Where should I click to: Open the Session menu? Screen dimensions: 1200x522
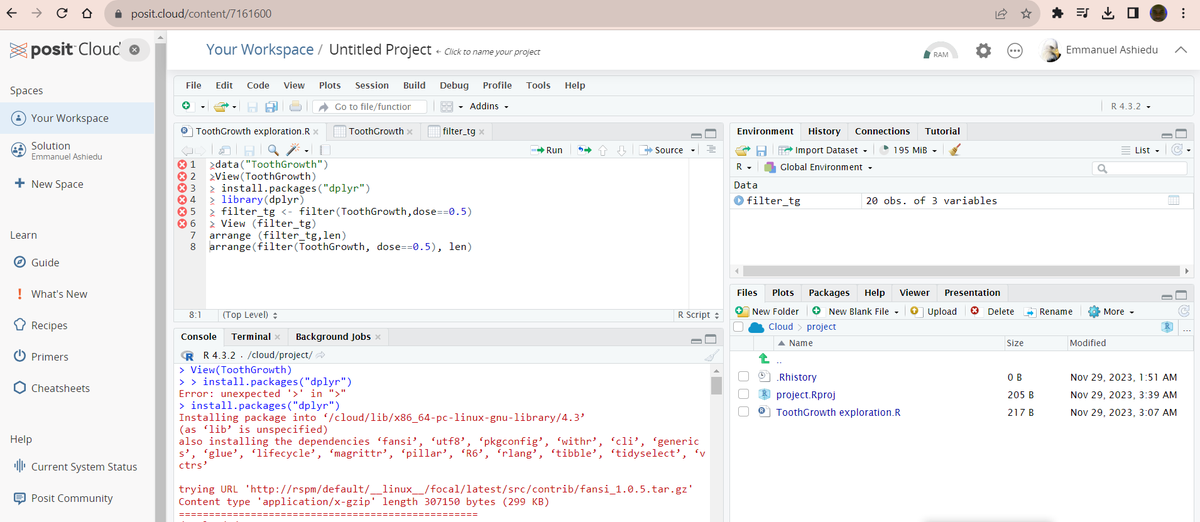[x=372, y=85]
